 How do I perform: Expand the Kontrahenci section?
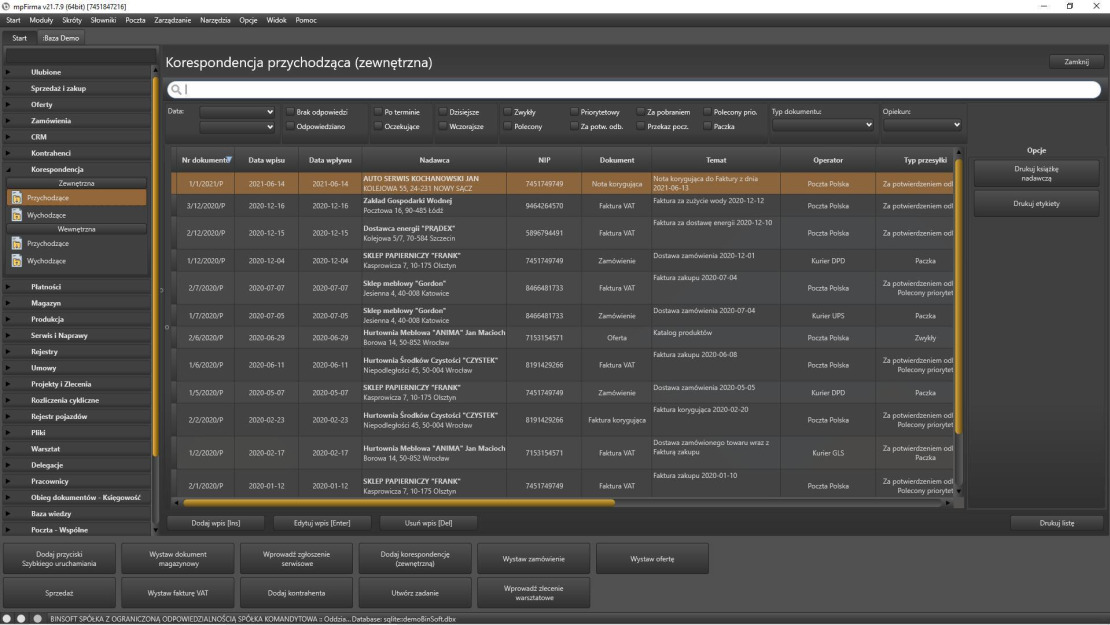pyautogui.click(x=8, y=153)
